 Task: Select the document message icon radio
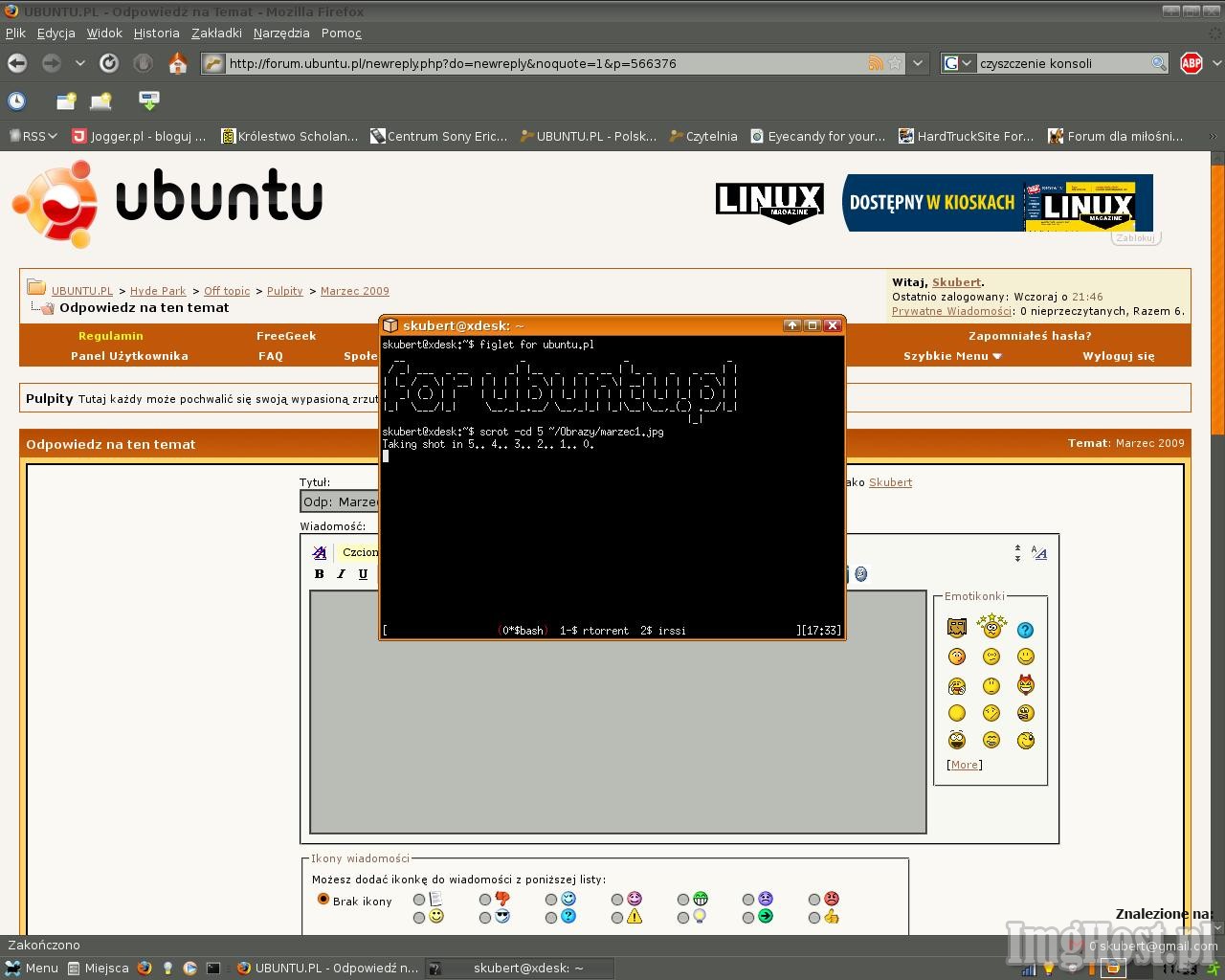[419, 900]
